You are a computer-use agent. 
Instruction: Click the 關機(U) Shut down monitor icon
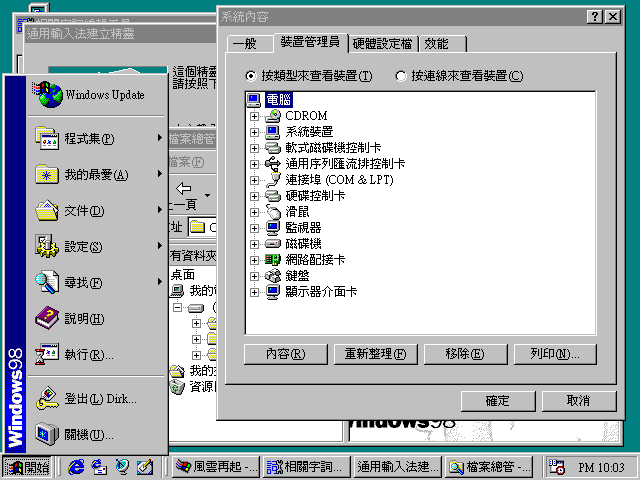(x=47, y=434)
